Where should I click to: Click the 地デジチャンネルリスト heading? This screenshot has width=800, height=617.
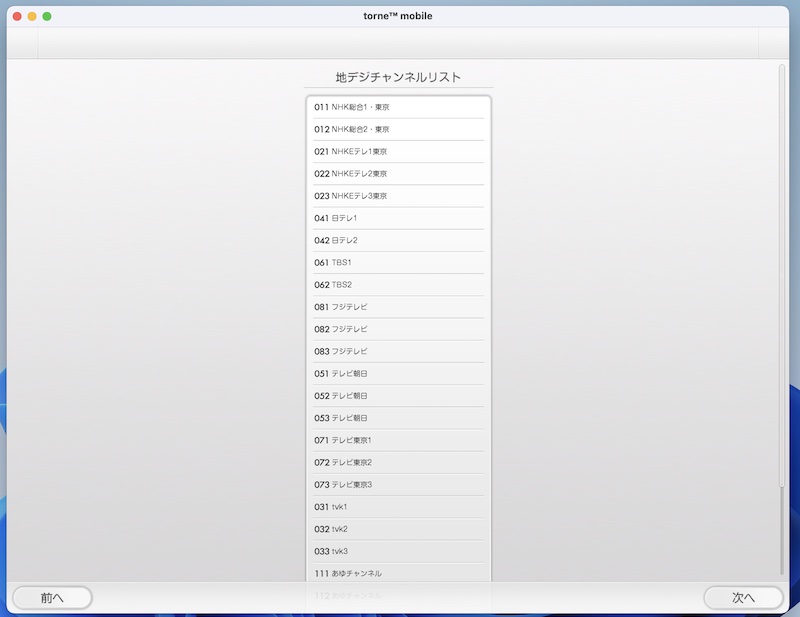[398, 77]
